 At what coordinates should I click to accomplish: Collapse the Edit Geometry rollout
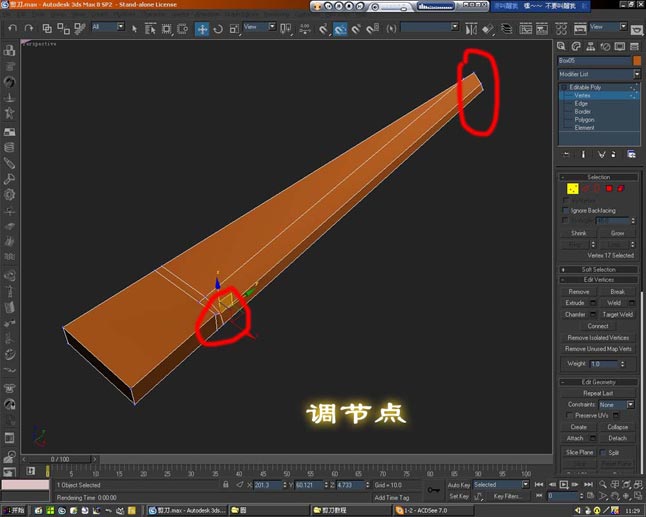tap(599, 382)
